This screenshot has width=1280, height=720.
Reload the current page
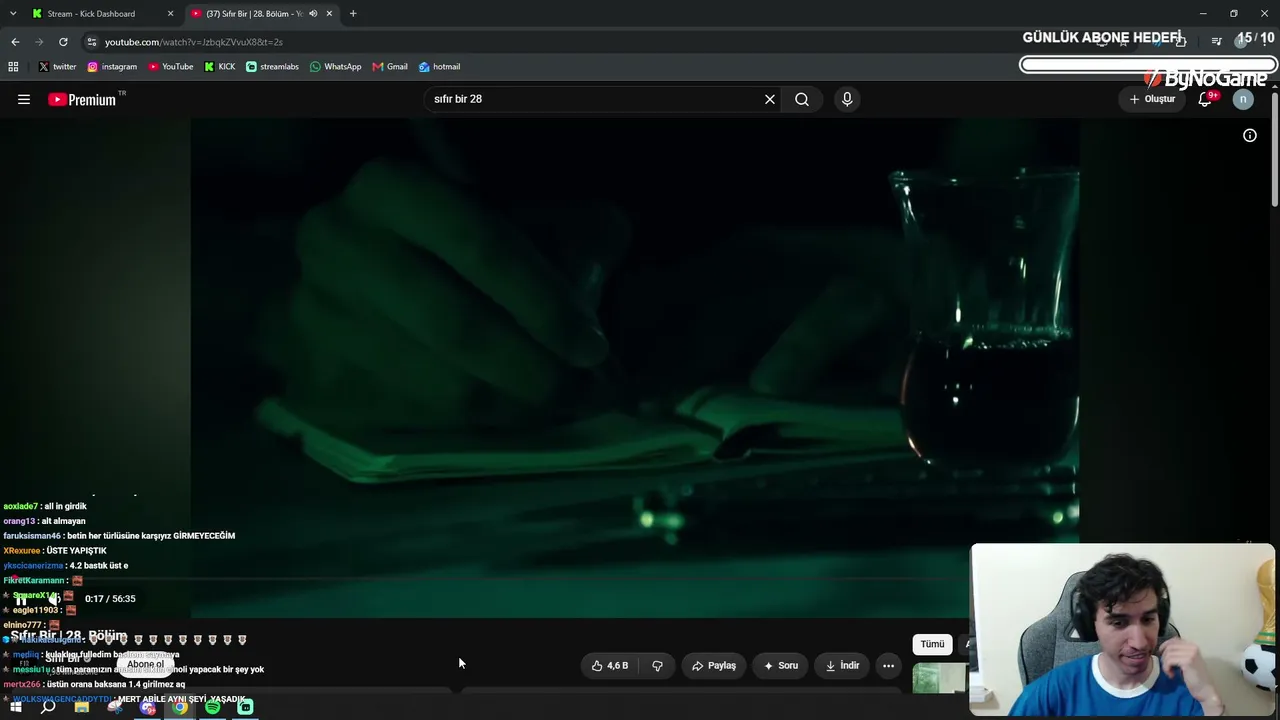click(x=63, y=42)
